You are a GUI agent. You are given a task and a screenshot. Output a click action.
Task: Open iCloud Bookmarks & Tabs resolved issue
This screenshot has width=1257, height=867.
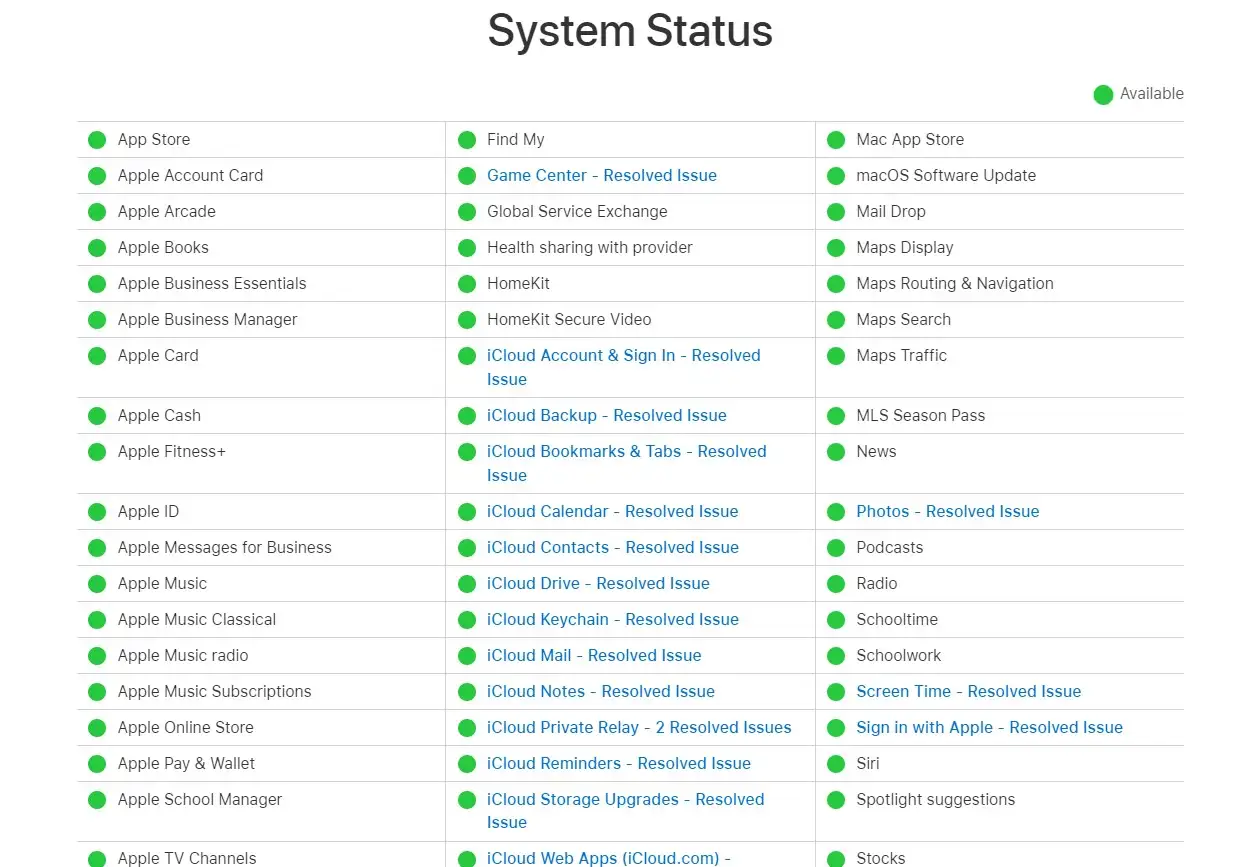(x=627, y=463)
